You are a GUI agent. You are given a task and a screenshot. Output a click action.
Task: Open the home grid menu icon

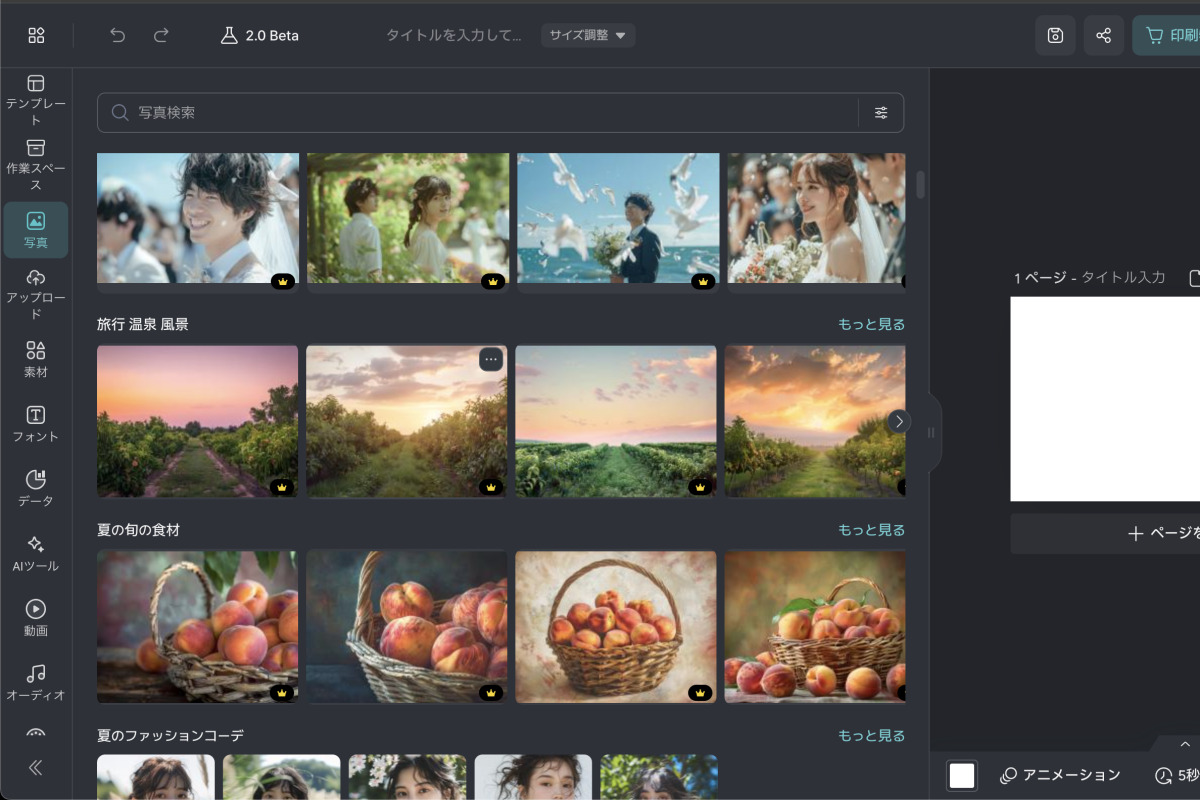coord(37,36)
